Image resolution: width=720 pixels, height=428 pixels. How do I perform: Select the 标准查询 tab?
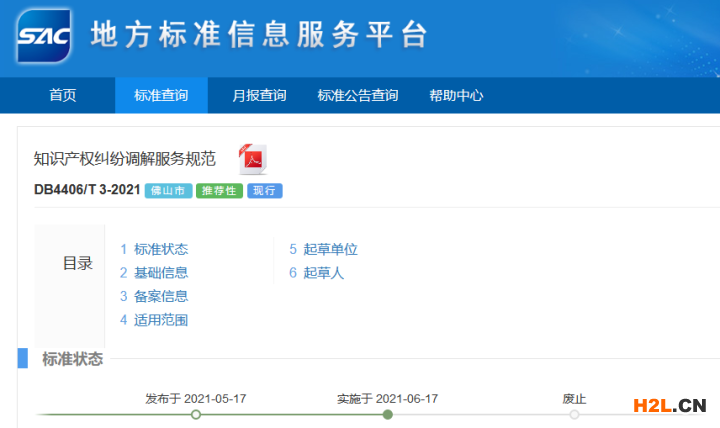pos(161,95)
